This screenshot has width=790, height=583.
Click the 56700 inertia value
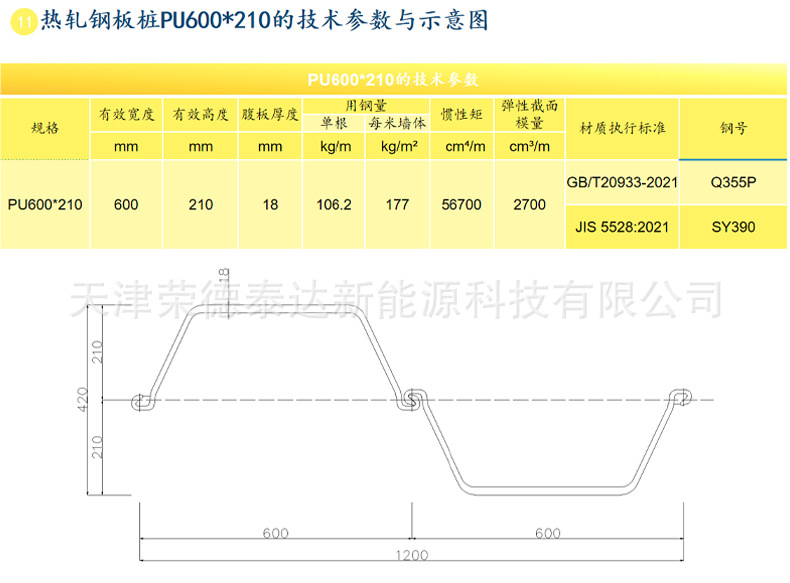point(462,205)
